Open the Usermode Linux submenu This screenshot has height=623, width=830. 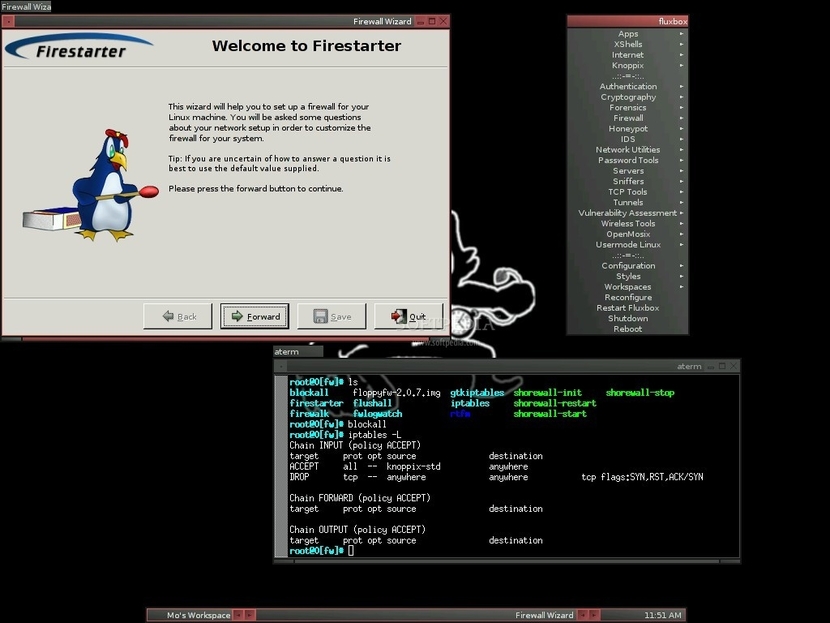click(628, 245)
